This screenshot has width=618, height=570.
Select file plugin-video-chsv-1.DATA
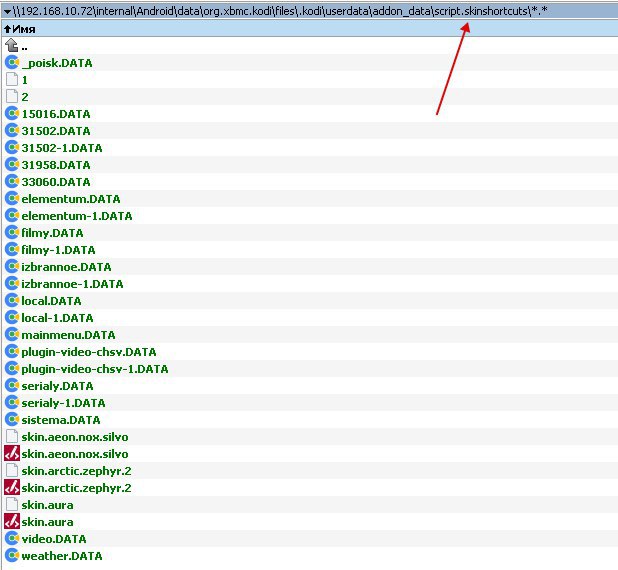pyautogui.click(x=95, y=369)
